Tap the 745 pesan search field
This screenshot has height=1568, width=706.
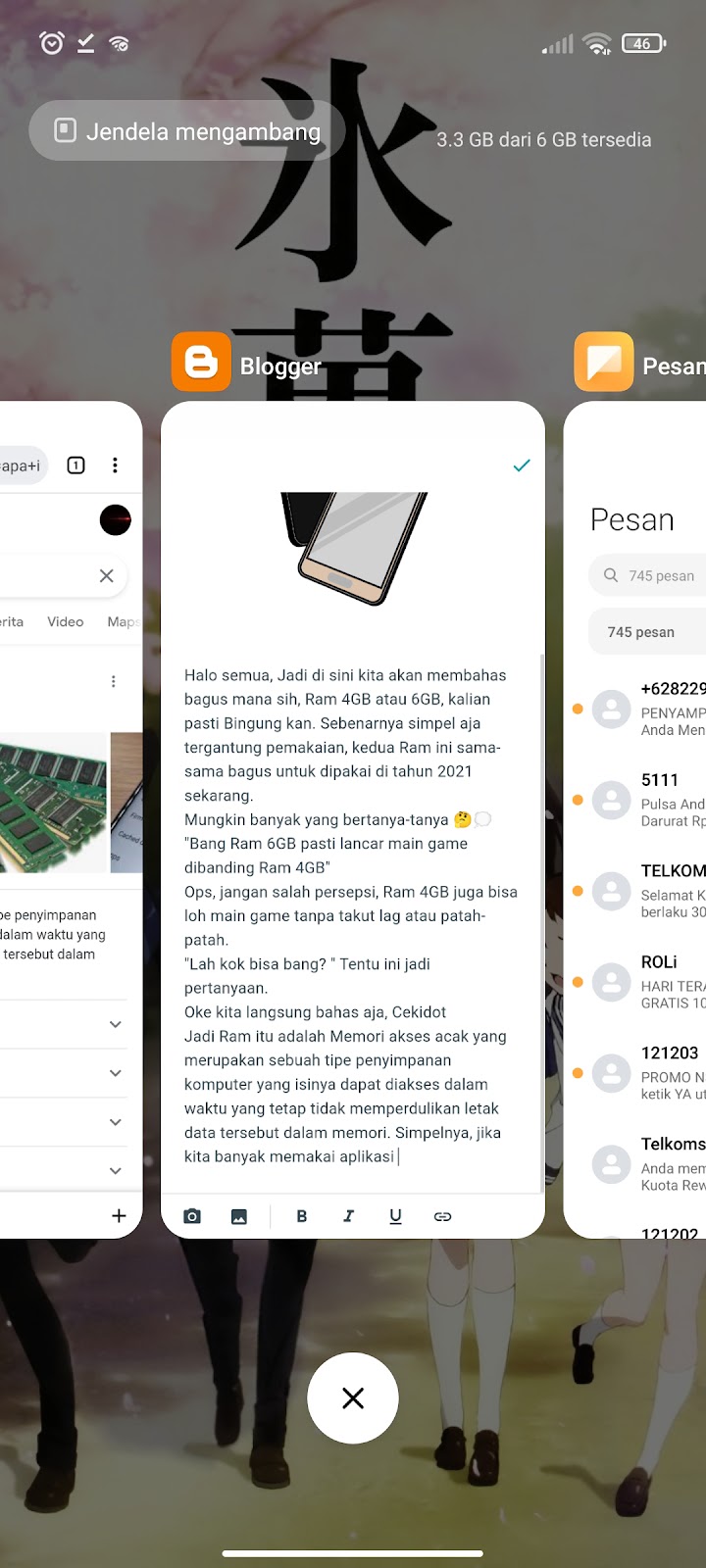click(647, 575)
